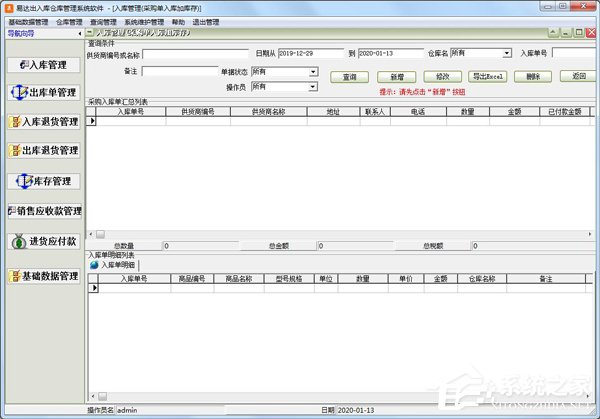Focus the 供货商编号或名称 input field
The width and height of the screenshot is (600, 419).
195,54
